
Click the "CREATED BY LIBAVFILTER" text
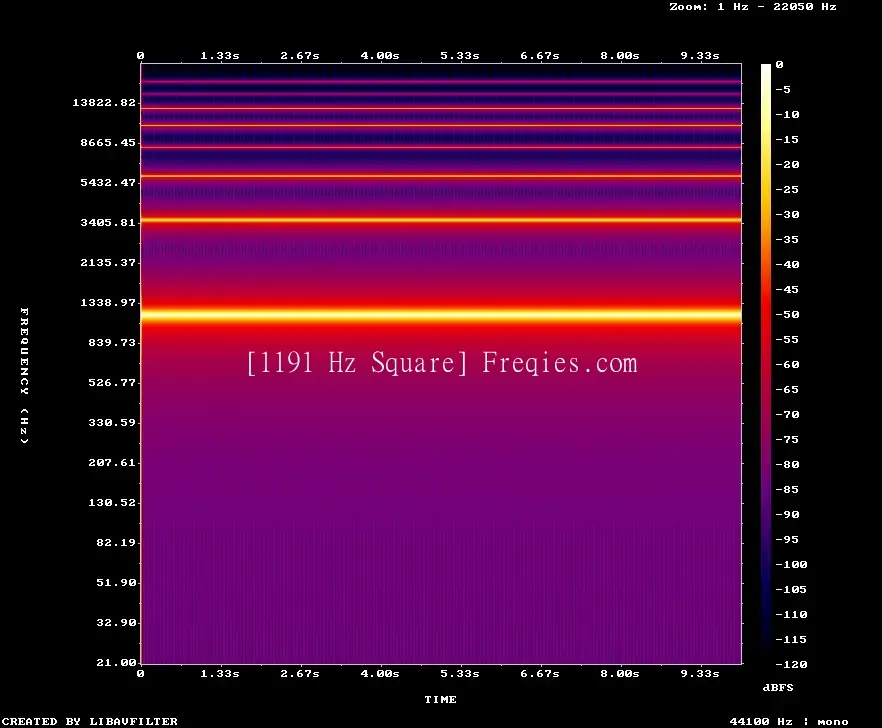click(89, 721)
